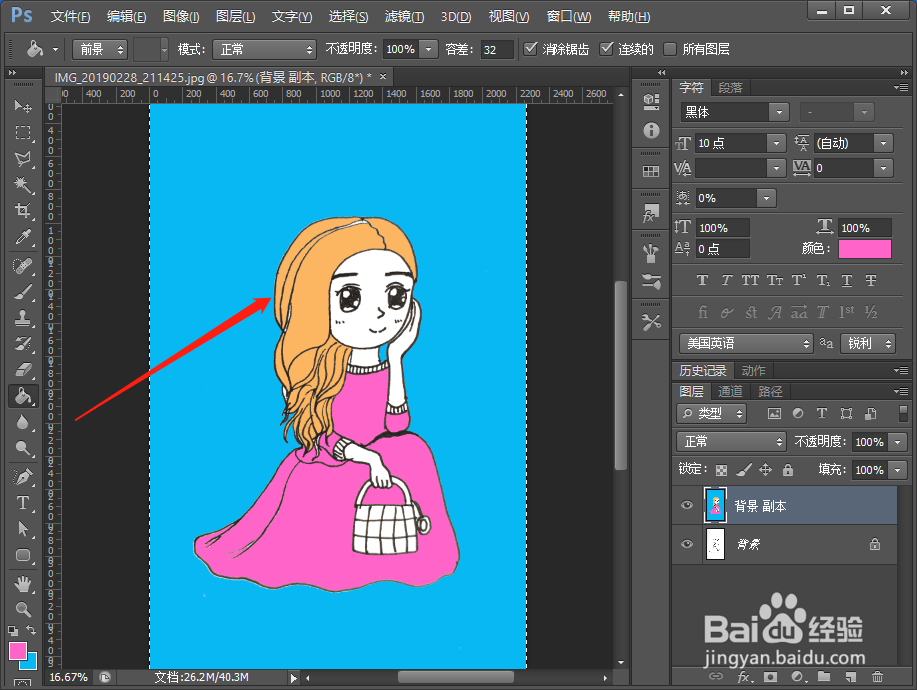Hide the 背景 layer
This screenshot has height=690, width=917.
687,544
